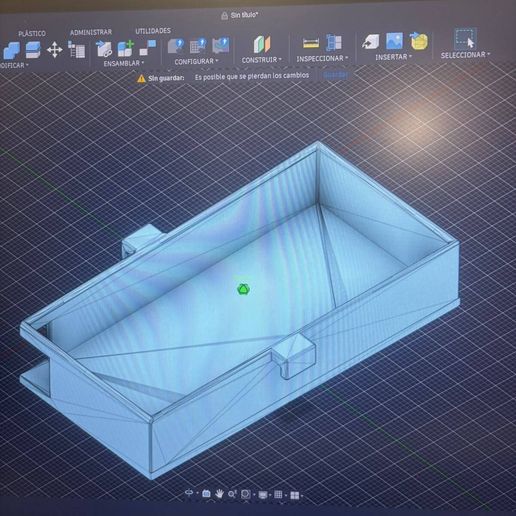Click the third Configurar icon with blue badge

220,45
